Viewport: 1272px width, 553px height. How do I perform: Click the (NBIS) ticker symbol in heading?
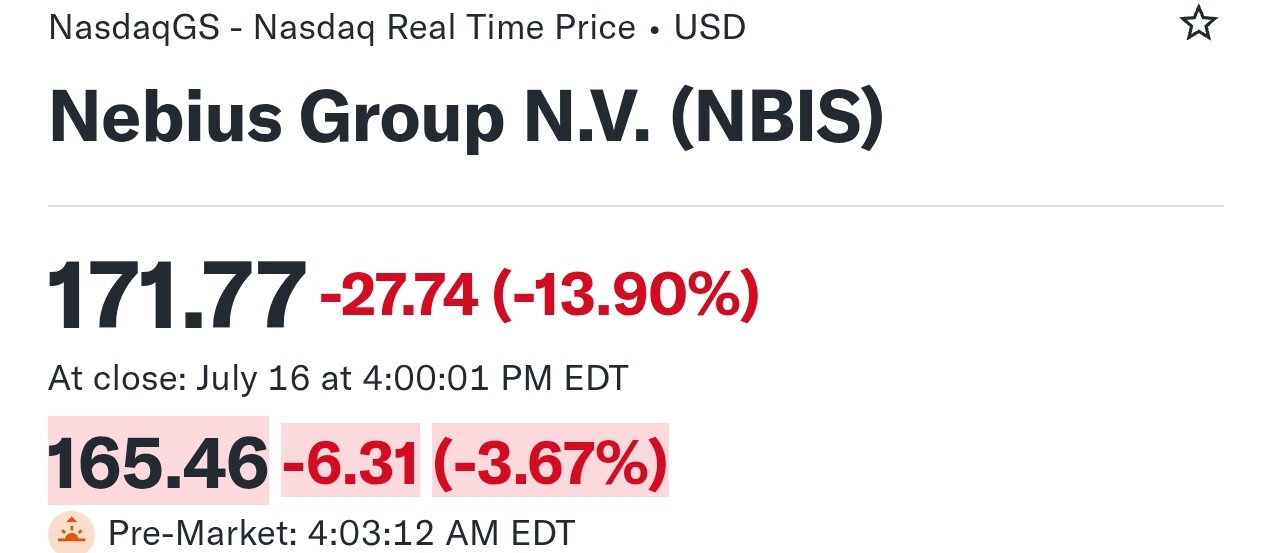point(779,117)
